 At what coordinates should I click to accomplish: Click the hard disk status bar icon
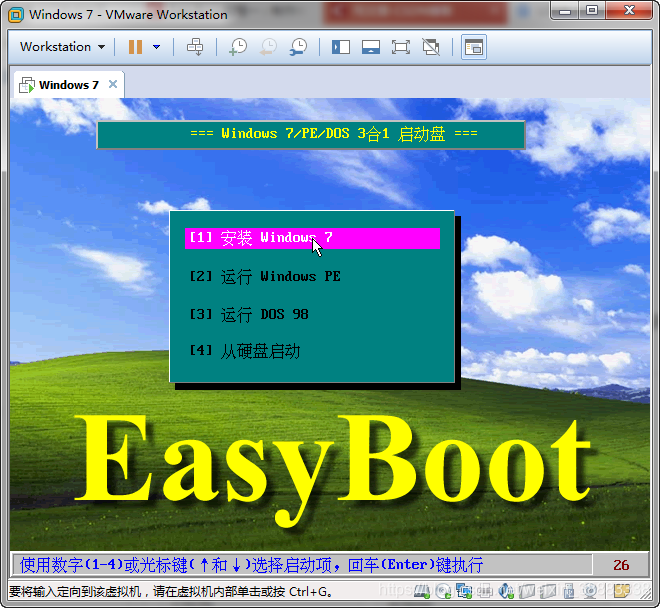[x=422, y=592]
